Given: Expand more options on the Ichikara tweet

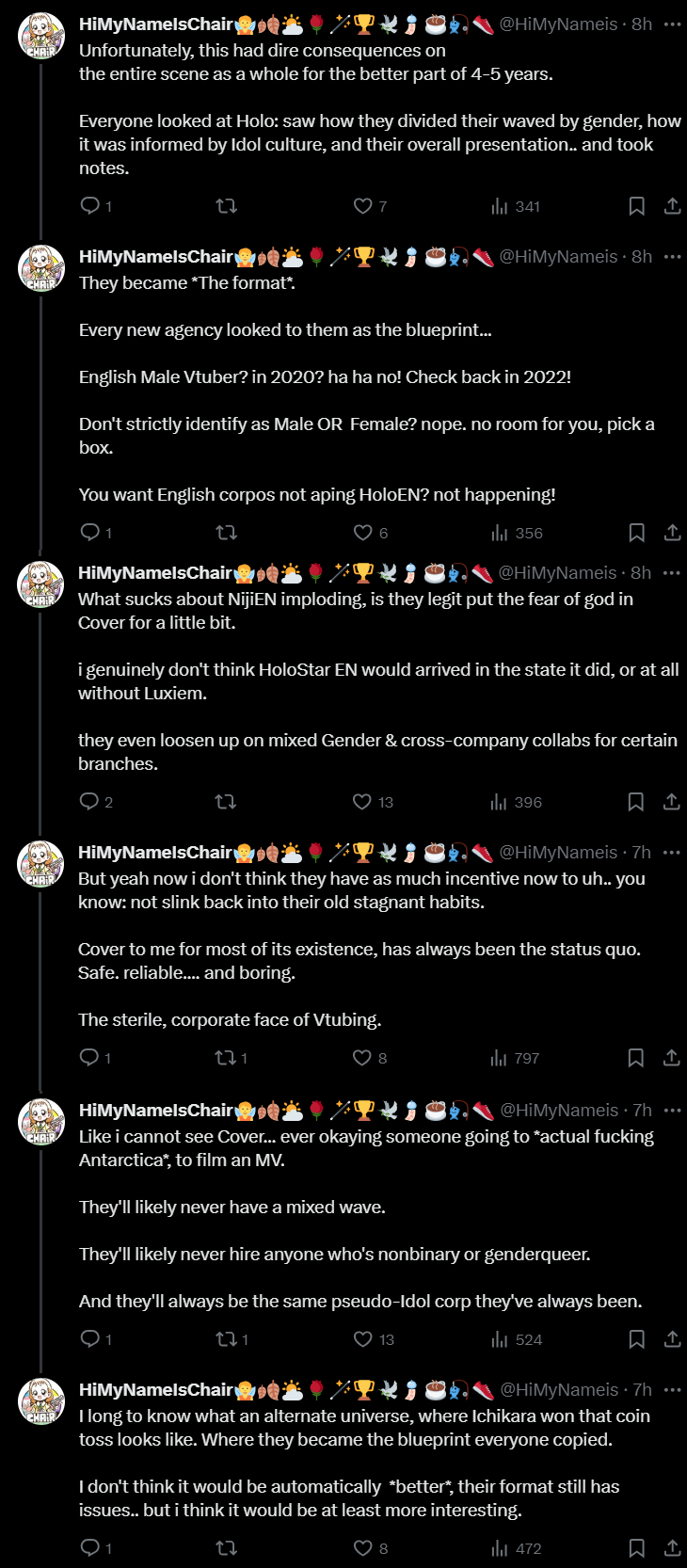Looking at the screenshot, I should pos(672,1390).
